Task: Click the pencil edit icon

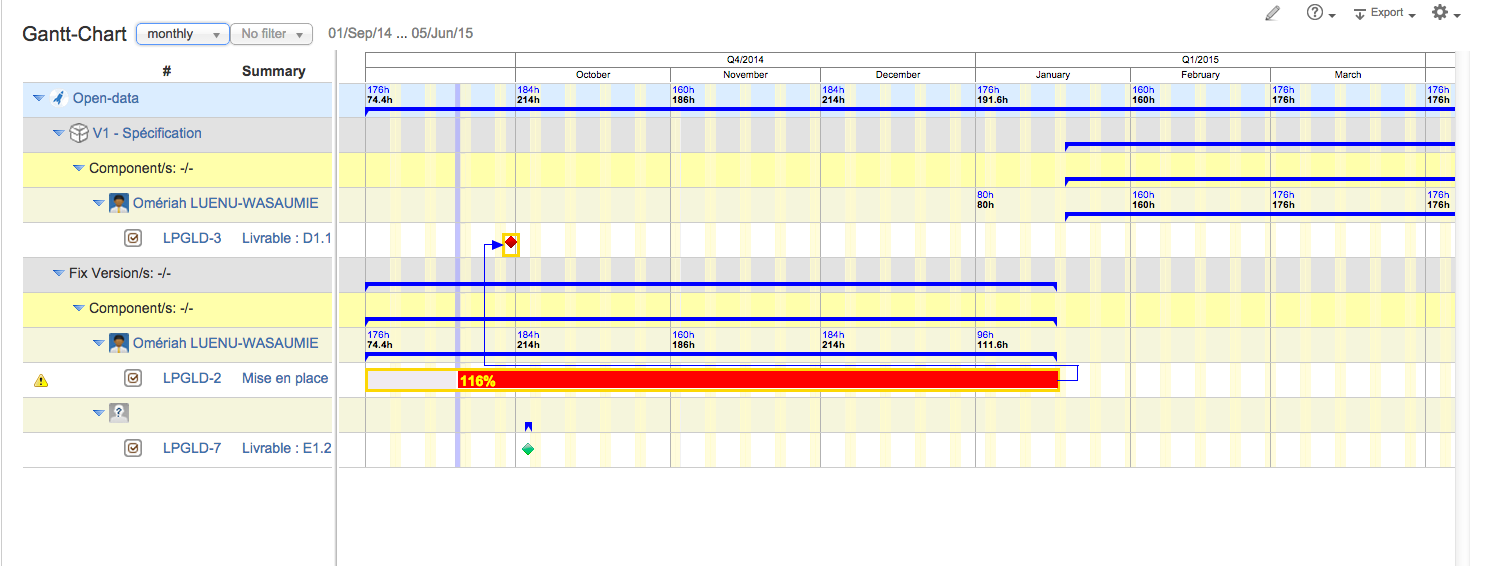Action: 1272,13
